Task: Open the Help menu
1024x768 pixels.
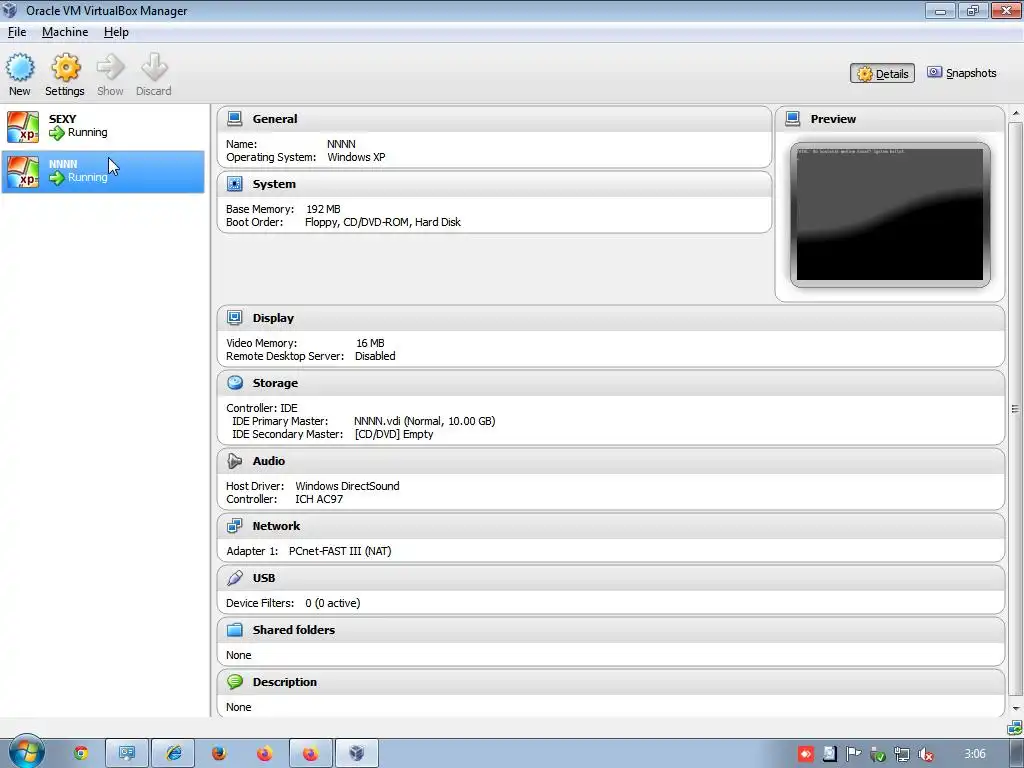Action: coord(116,32)
